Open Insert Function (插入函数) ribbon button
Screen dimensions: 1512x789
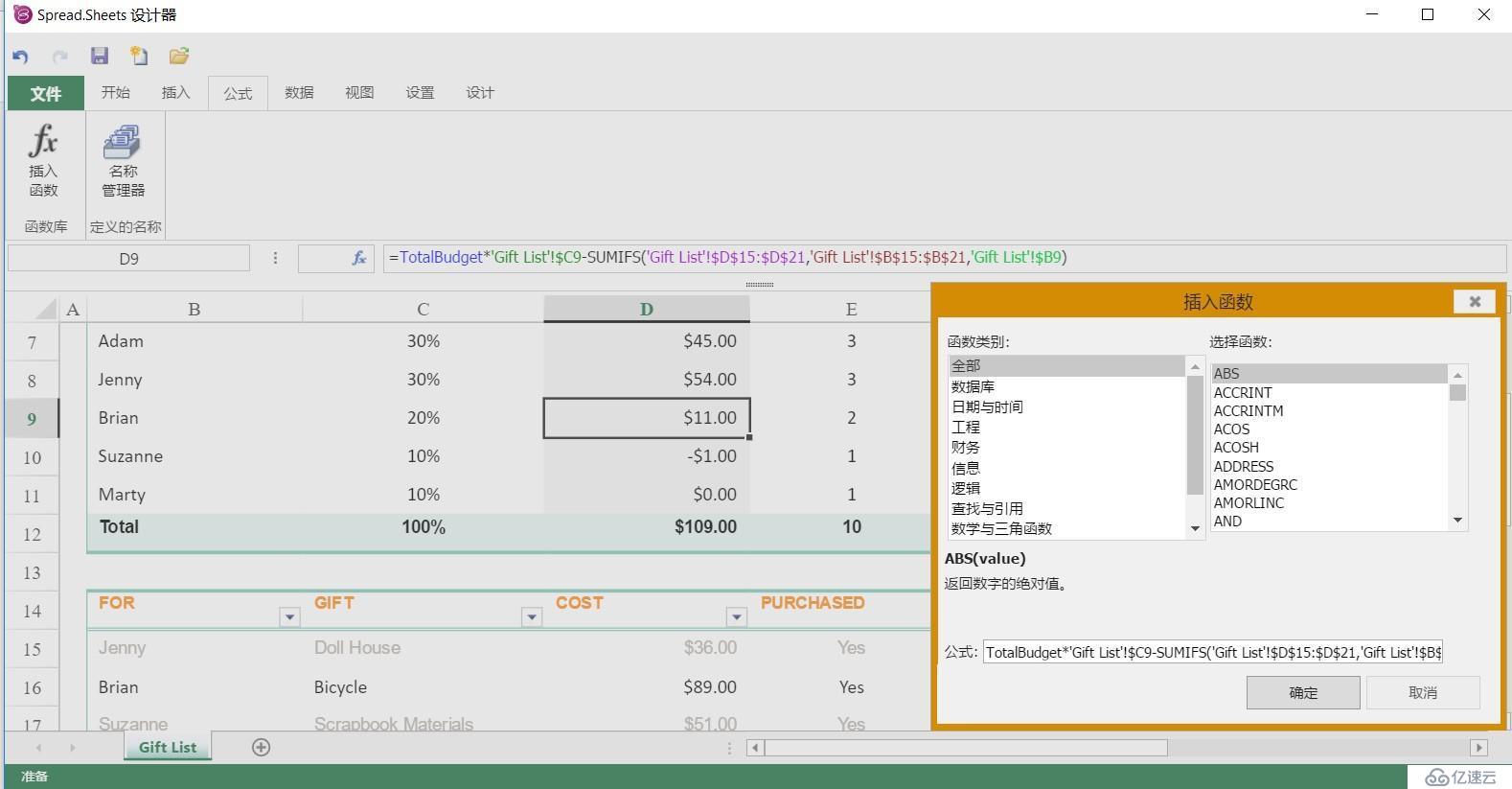point(44,161)
